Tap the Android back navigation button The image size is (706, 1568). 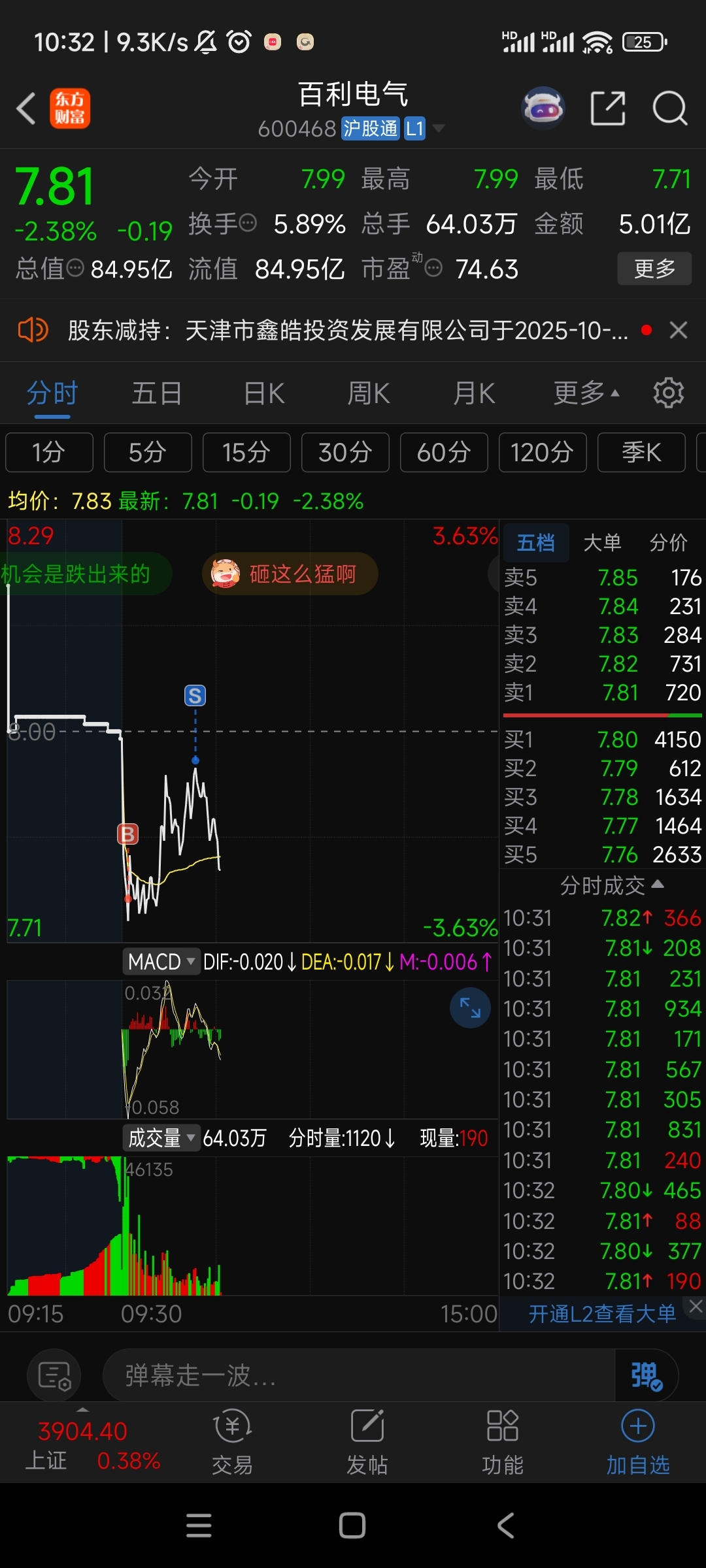pos(506,1526)
